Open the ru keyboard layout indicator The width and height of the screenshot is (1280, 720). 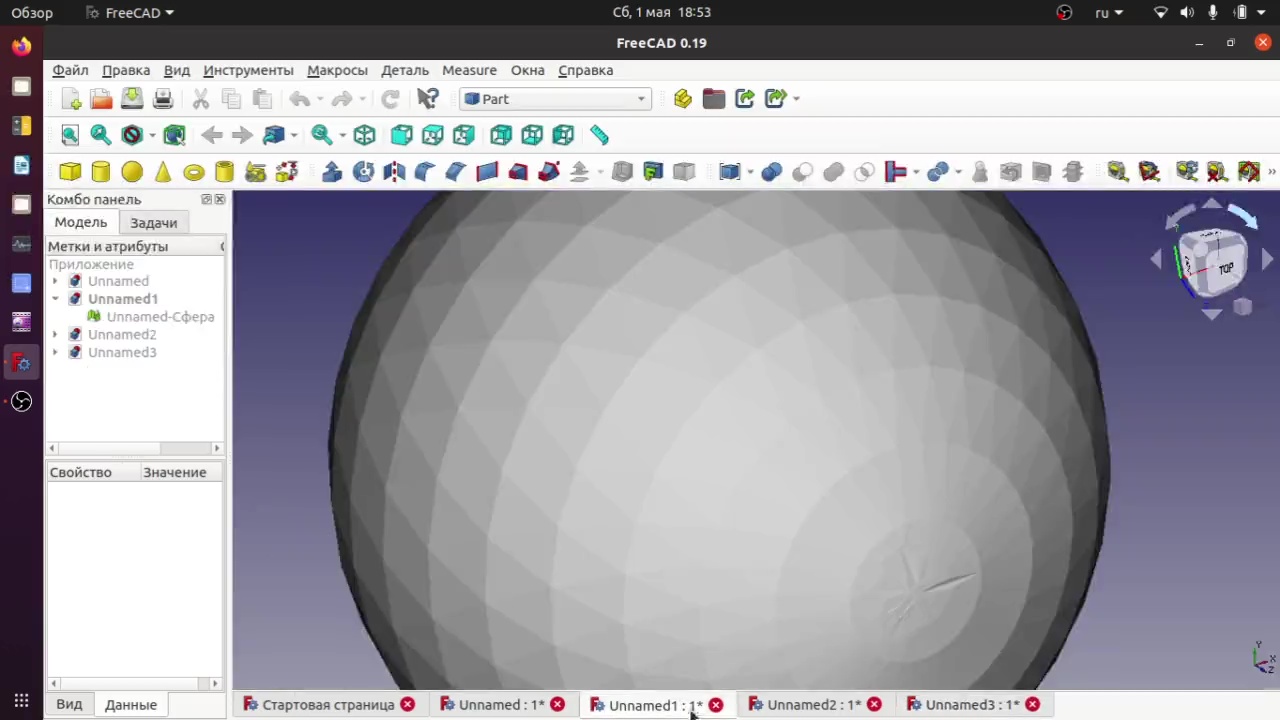1108,12
